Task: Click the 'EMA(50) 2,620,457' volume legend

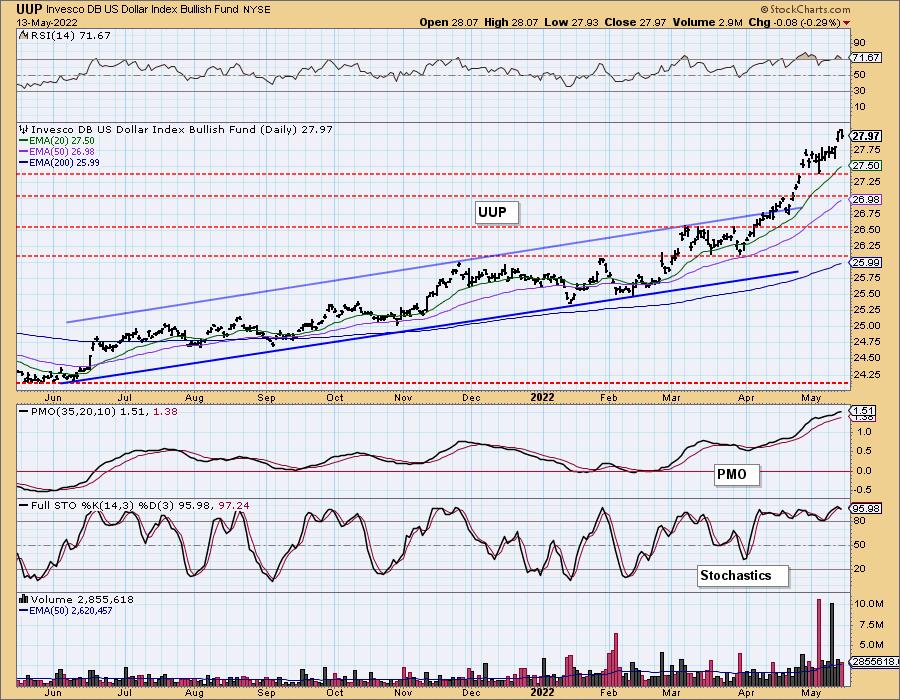Action: tap(71, 610)
